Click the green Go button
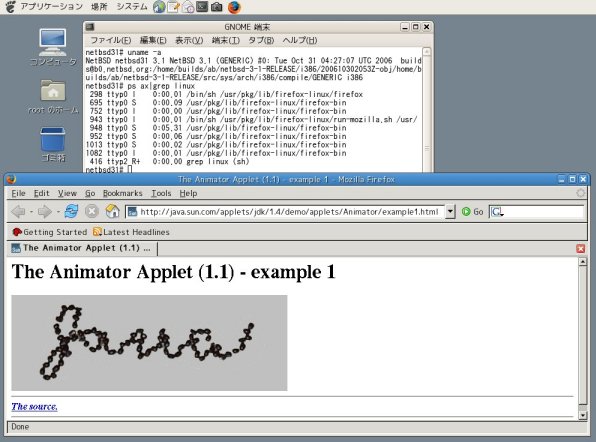Screen dimensions: 596x442 tap(472, 212)
